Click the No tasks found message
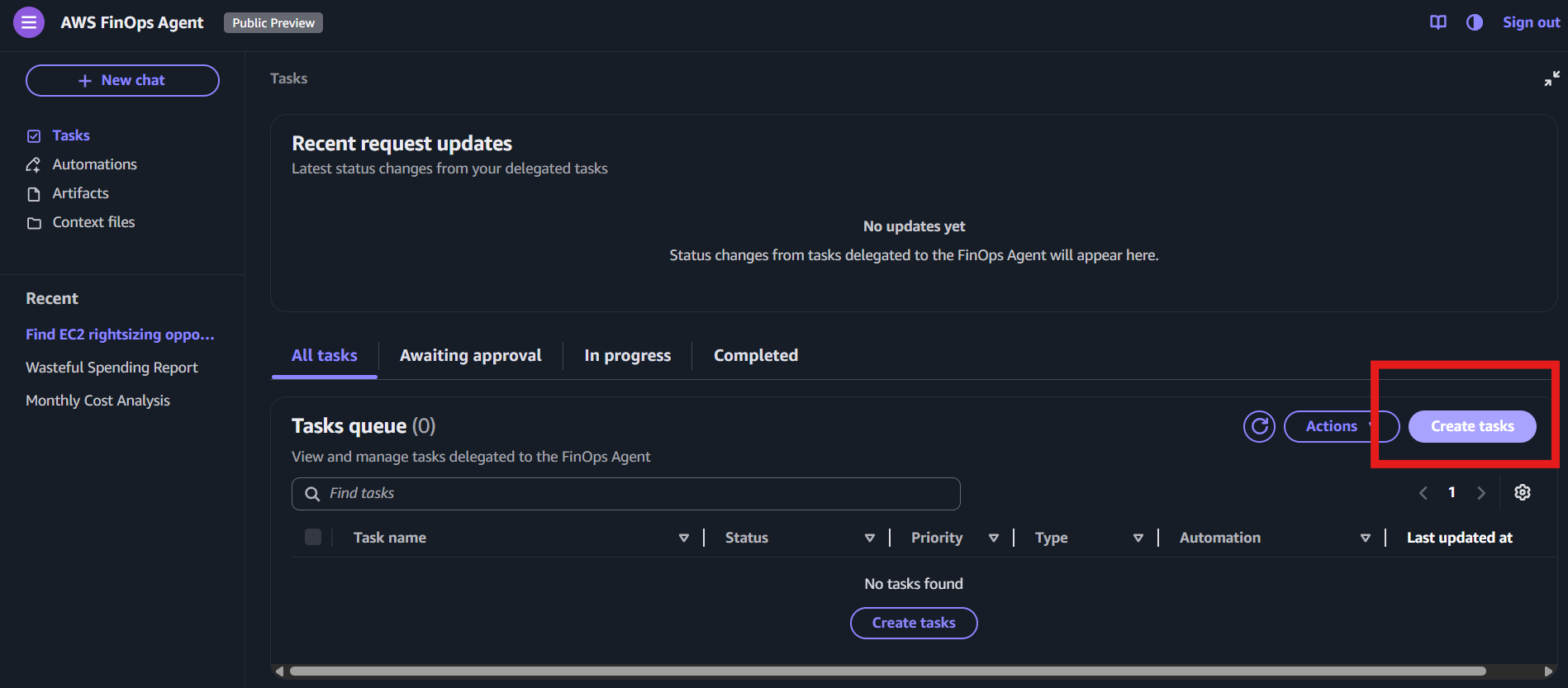The image size is (1568, 688). coord(914,584)
